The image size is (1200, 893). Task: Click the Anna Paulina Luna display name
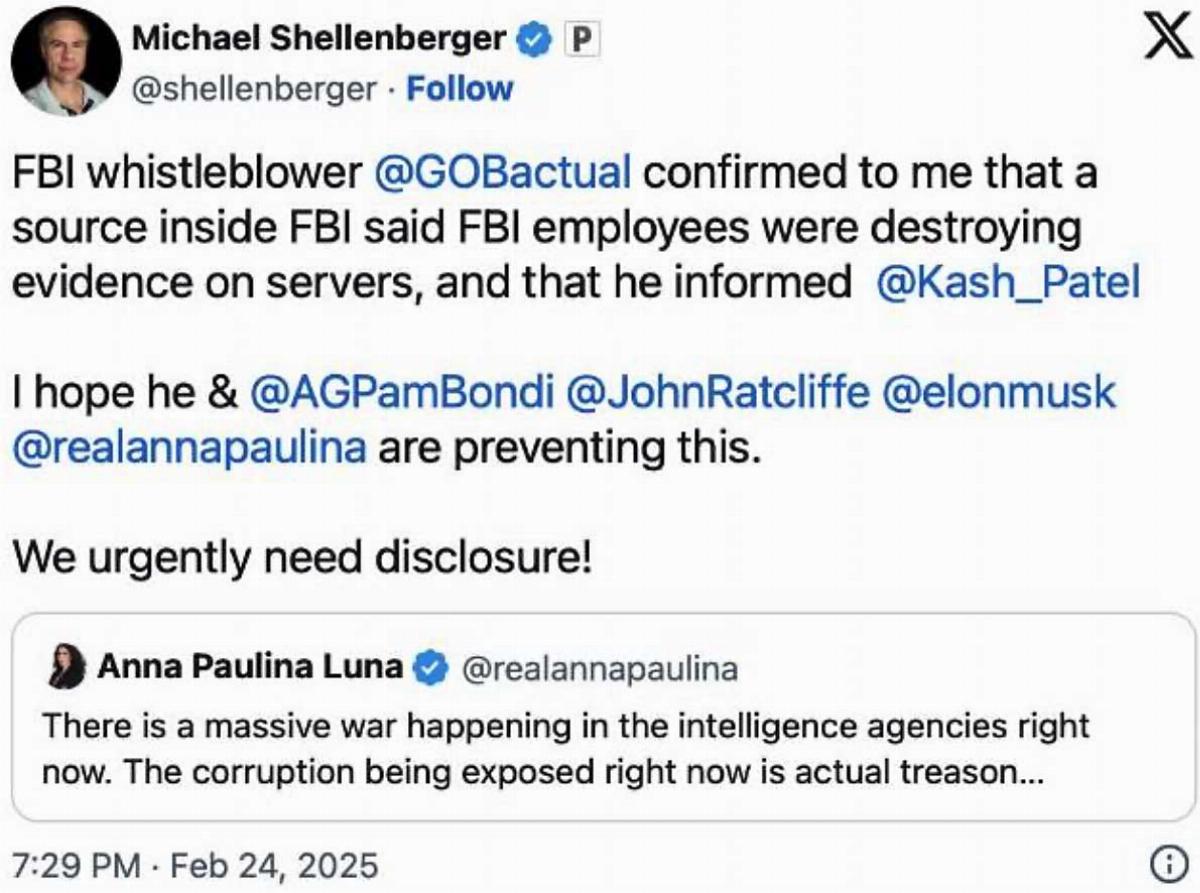click(250, 667)
